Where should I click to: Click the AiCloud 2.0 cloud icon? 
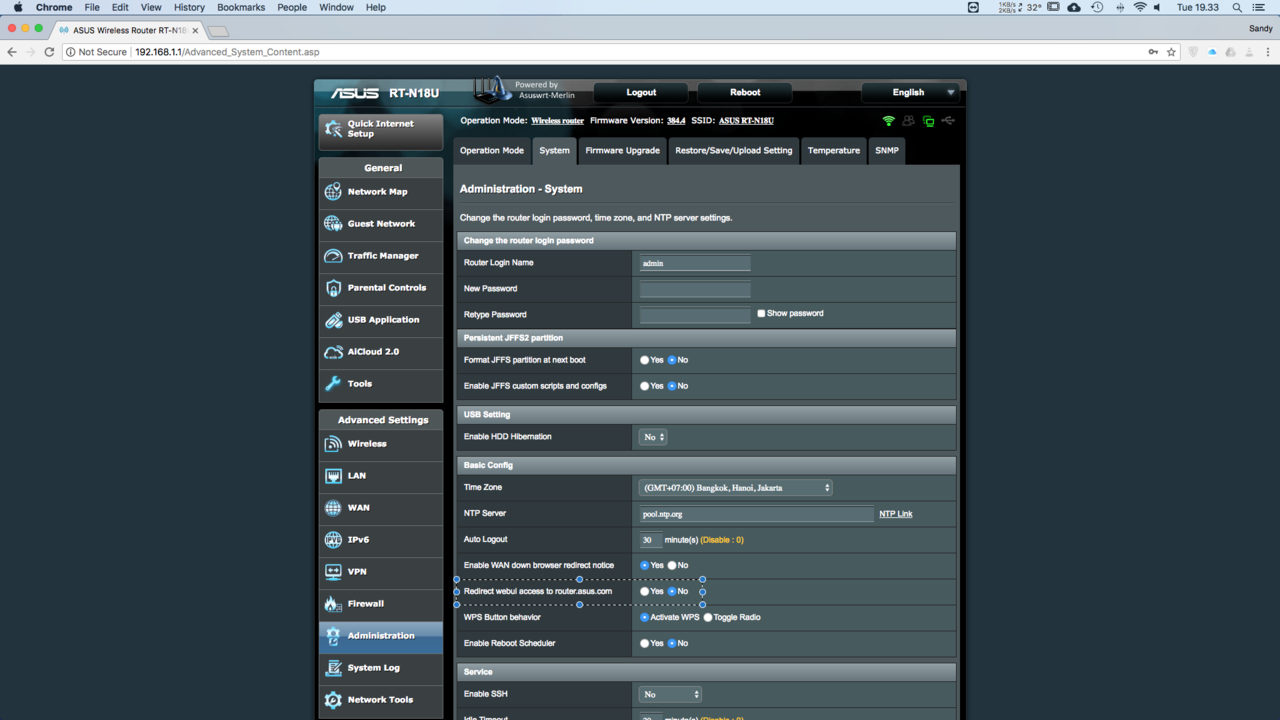(x=333, y=352)
